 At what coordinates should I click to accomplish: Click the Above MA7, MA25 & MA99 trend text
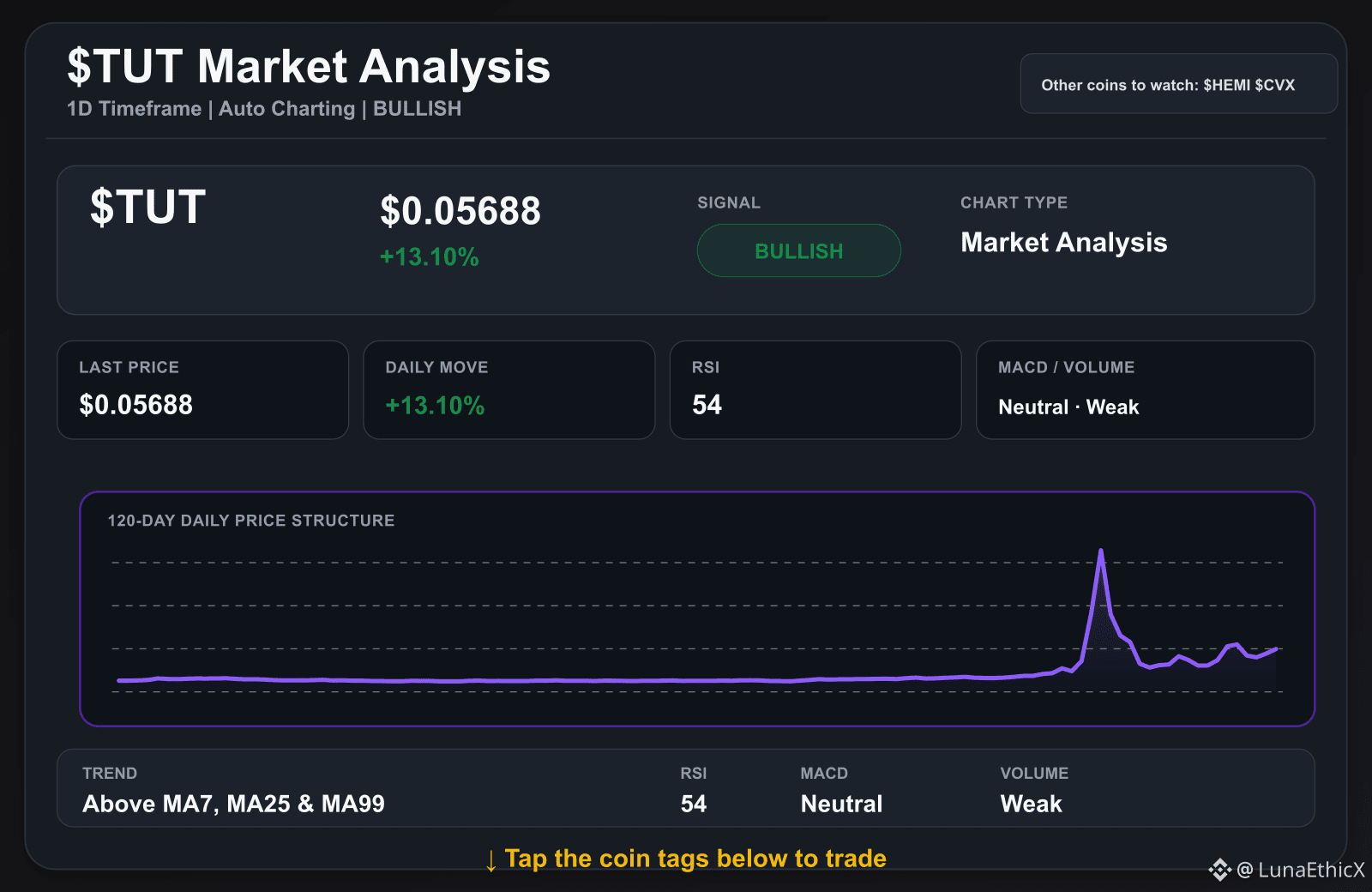233,804
